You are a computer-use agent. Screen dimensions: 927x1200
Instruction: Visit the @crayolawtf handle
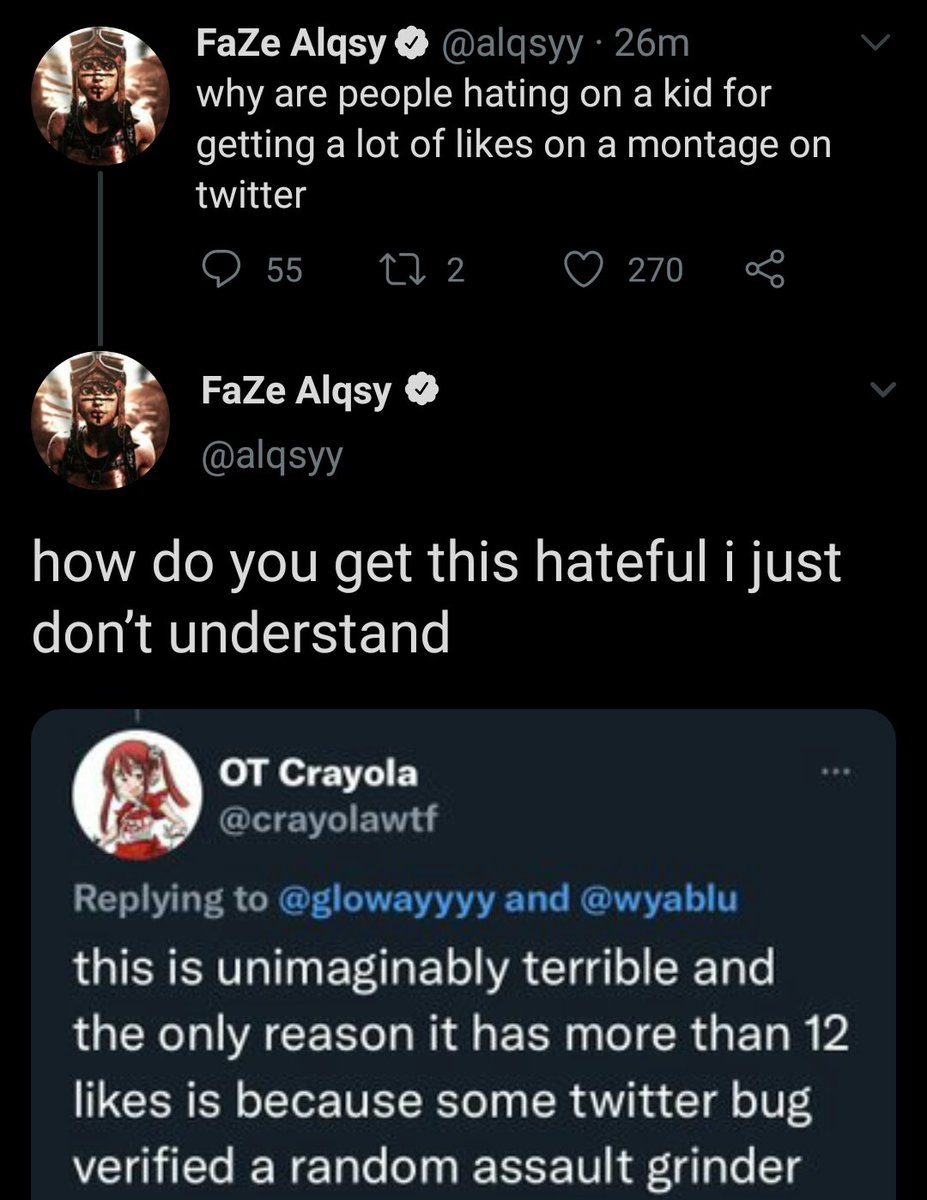(x=326, y=820)
